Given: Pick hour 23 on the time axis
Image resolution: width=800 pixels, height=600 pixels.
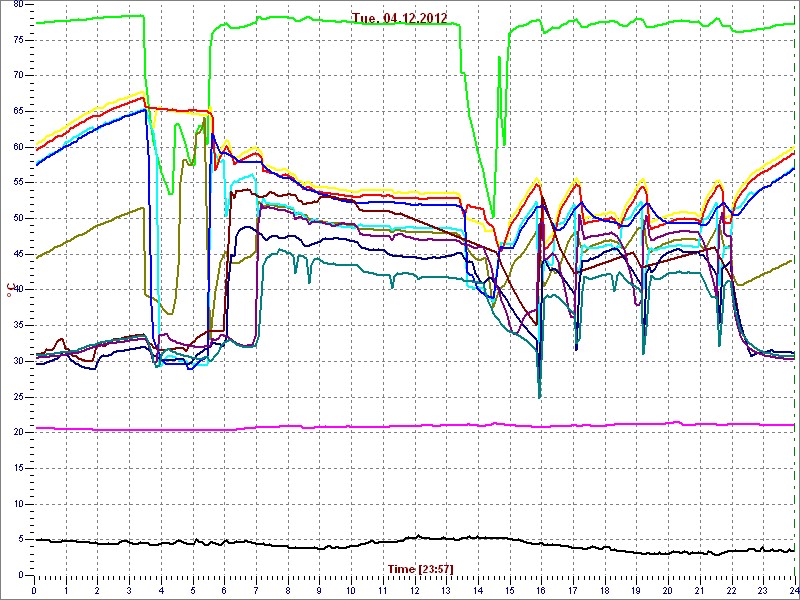Looking at the screenshot, I should [763, 591].
